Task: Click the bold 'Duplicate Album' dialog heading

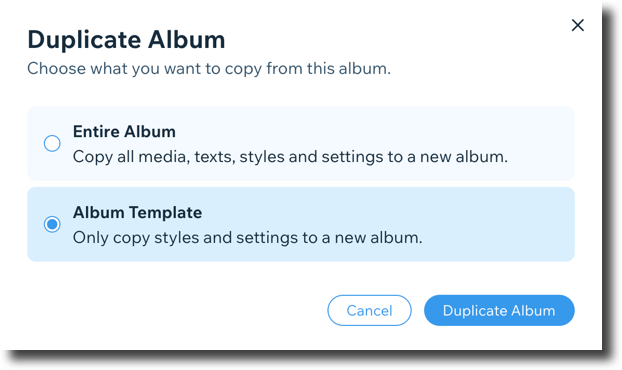Action: click(126, 40)
